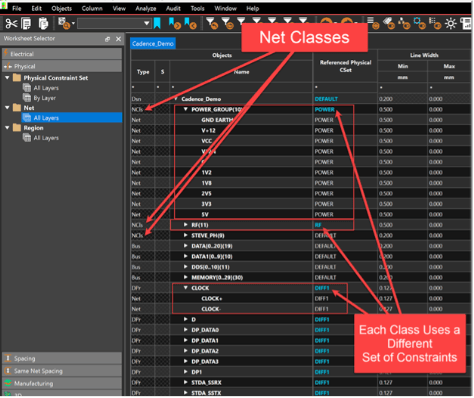
Task: Select All Layers under Region
Action: click(46, 138)
